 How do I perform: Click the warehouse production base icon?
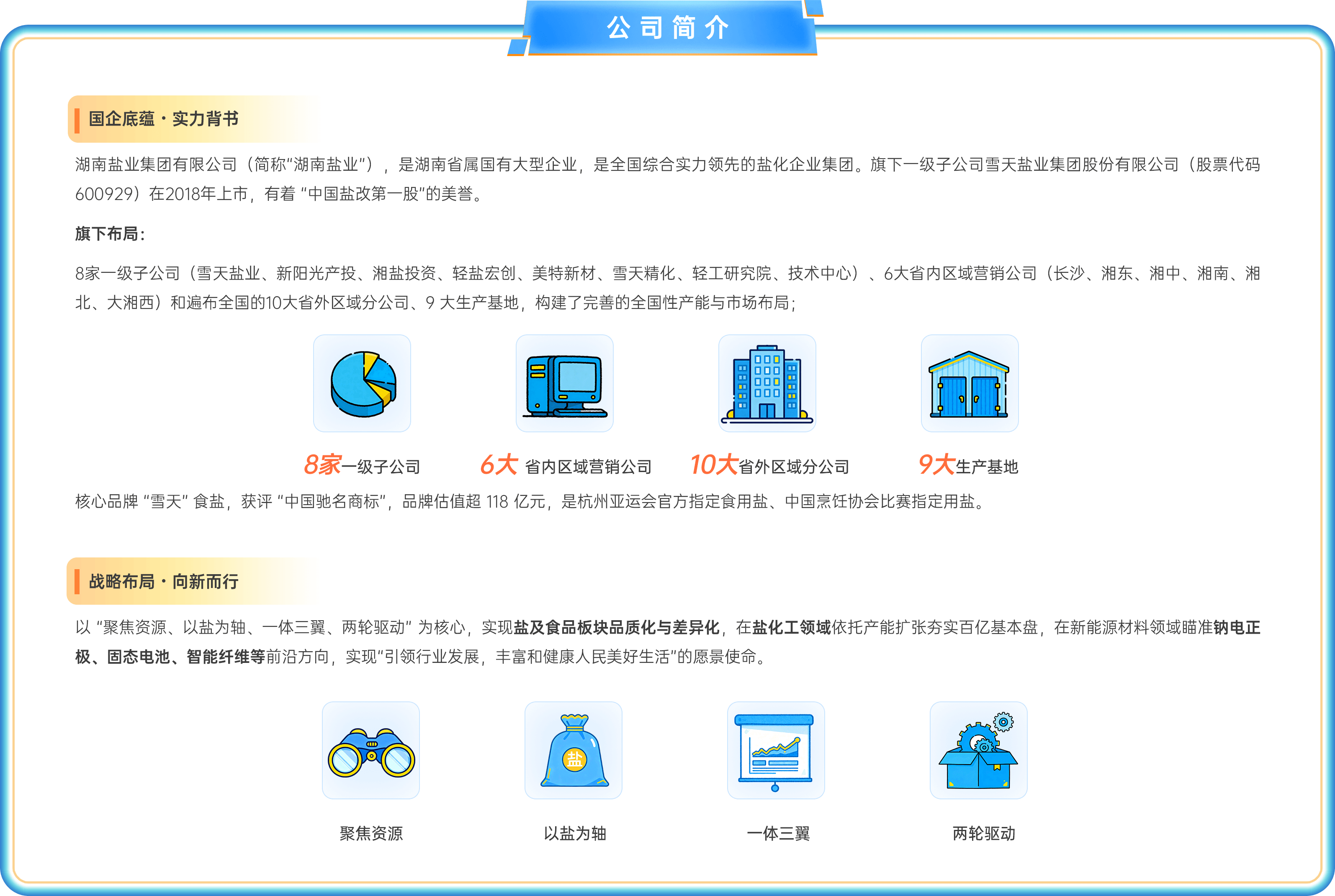[x=969, y=383]
